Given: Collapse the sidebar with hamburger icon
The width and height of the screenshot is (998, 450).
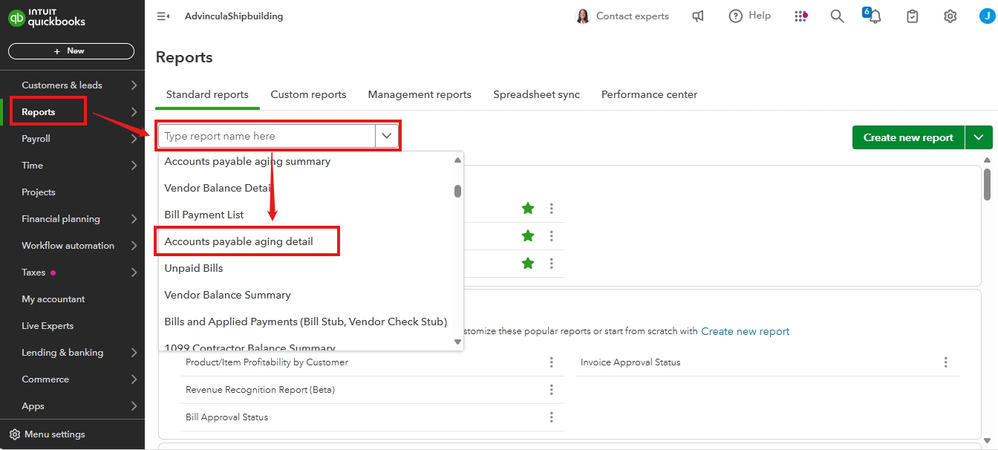Looking at the screenshot, I should point(163,16).
